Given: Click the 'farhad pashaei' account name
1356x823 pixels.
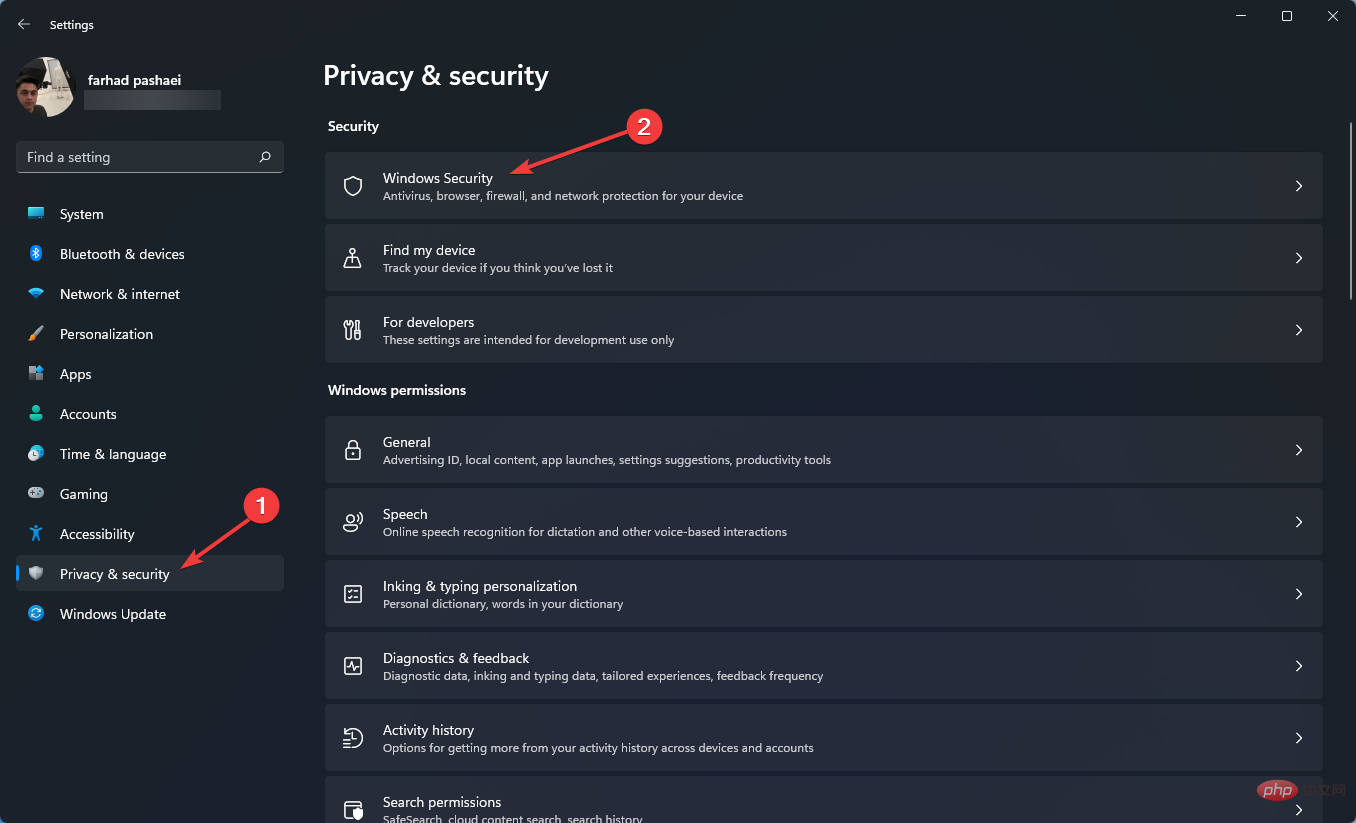Looking at the screenshot, I should (x=134, y=80).
